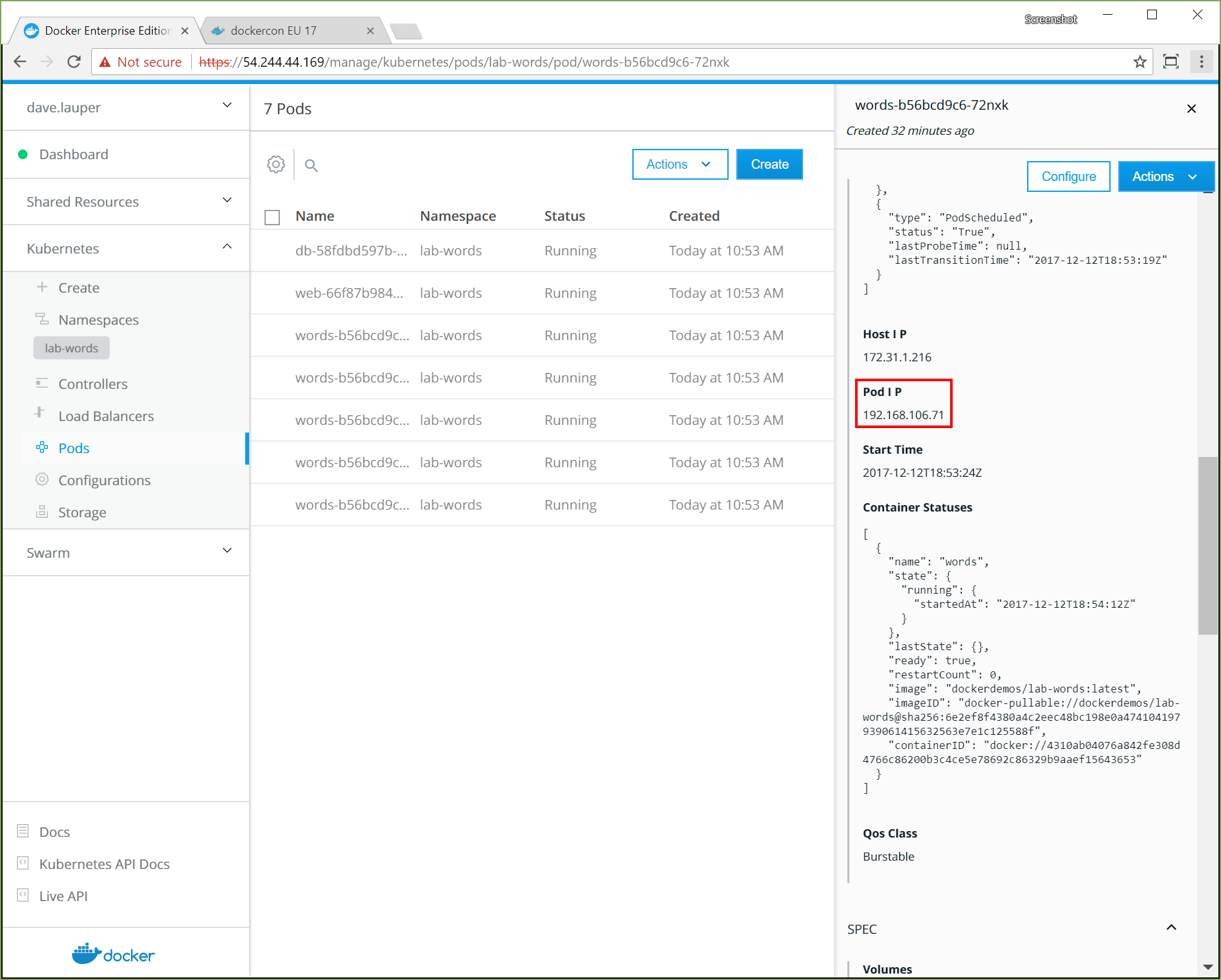Click the Configure button for the pod
Viewport: 1221px width, 980px height.
tap(1068, 177)
